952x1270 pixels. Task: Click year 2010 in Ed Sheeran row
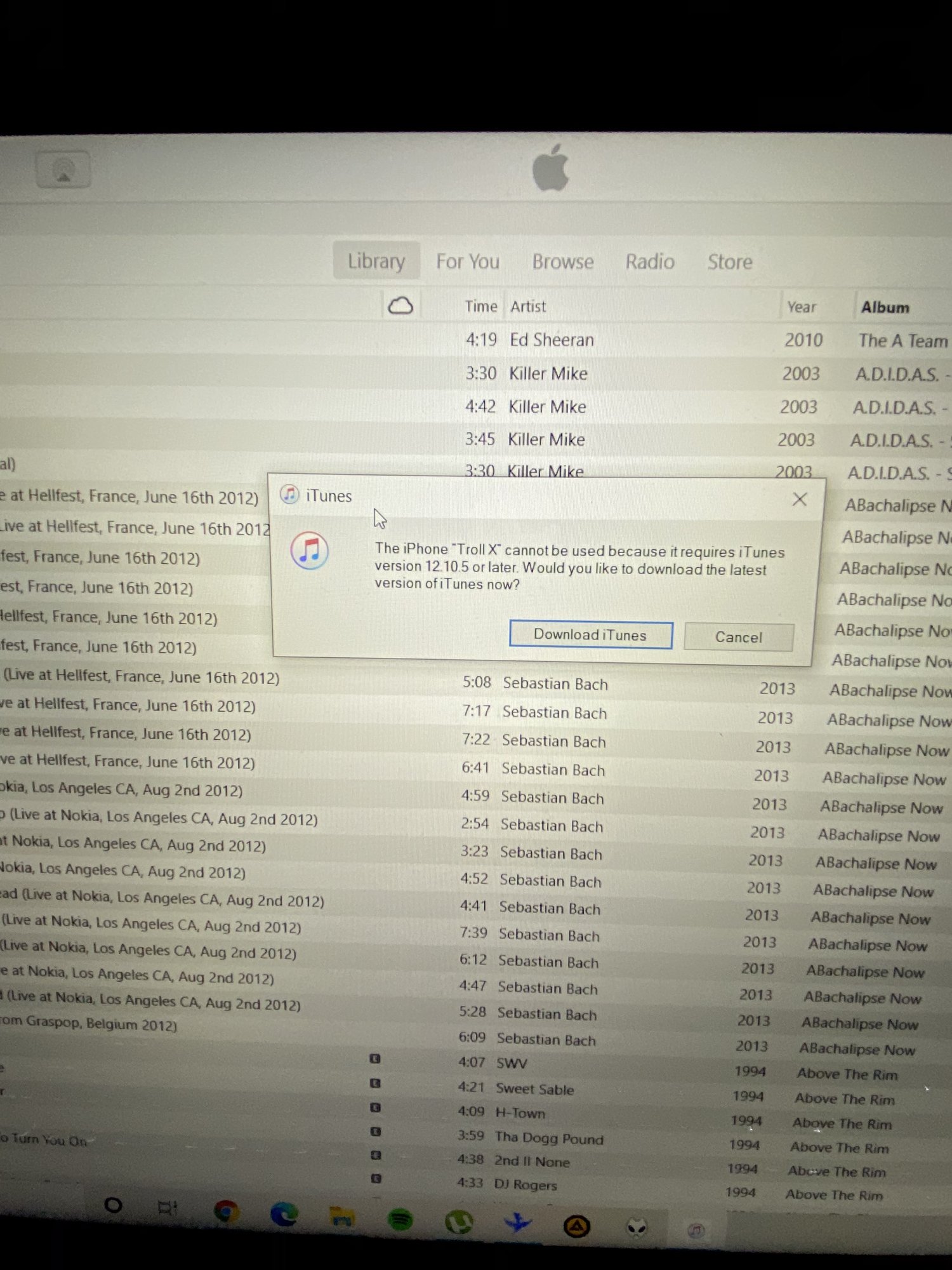[x=803, y=340]
